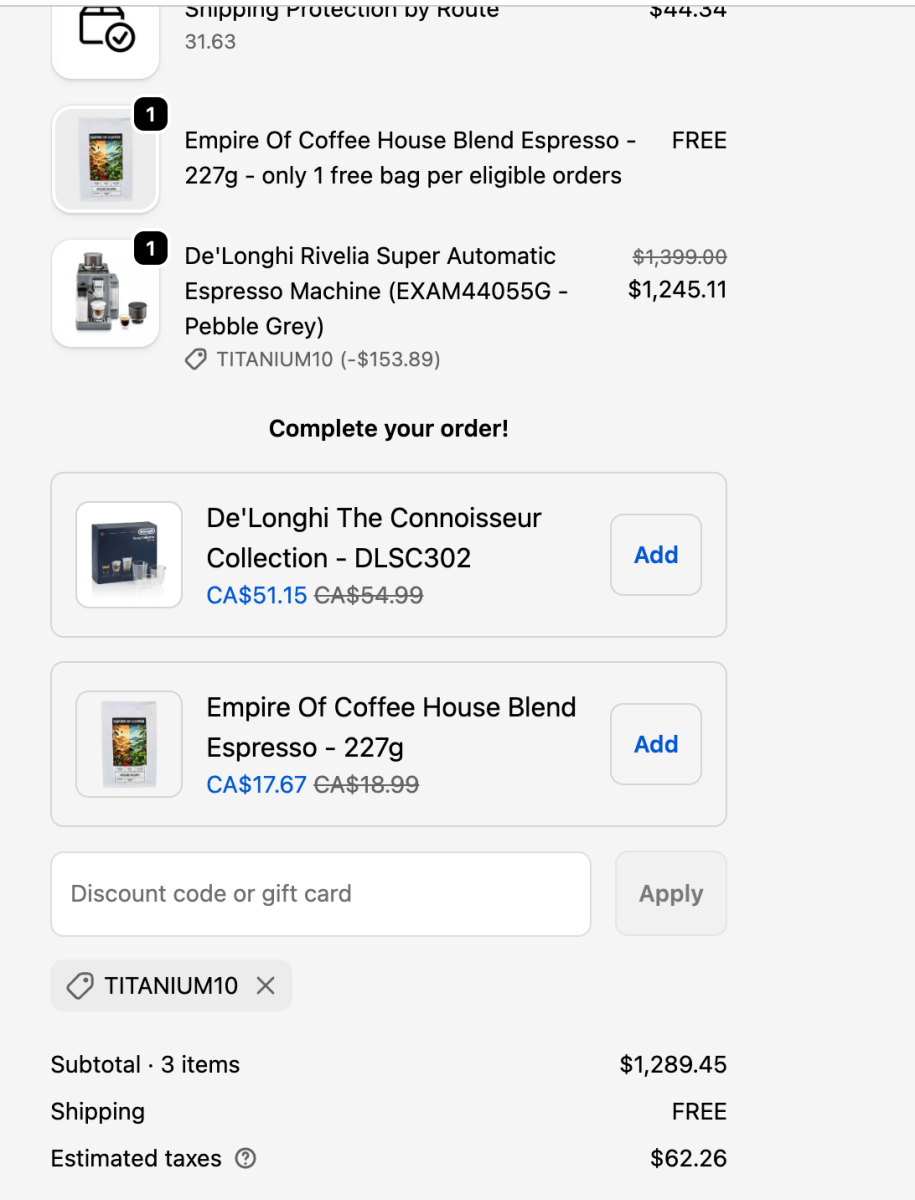Screen dimensions: 915x1200
Task: Click the upsell House Blend Espresso image
Action: tap(129, 744)
